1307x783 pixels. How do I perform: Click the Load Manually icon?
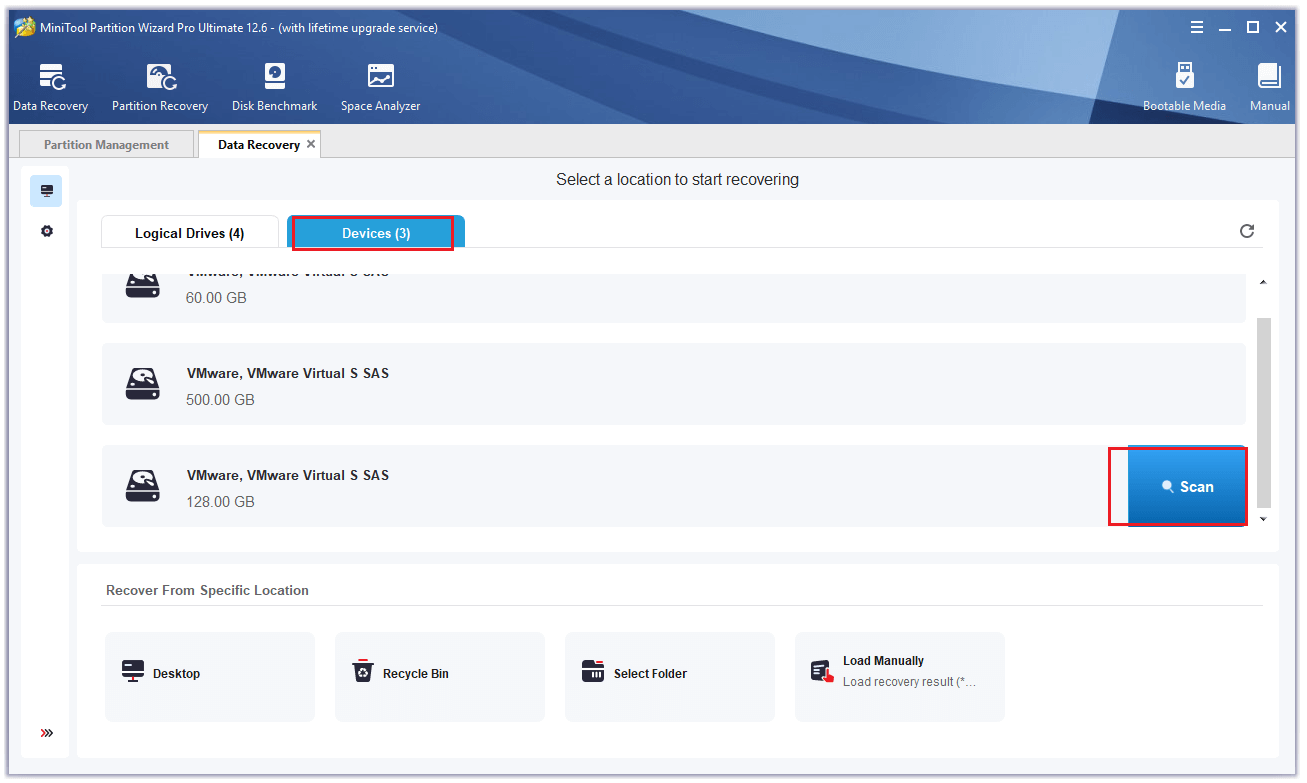822,671
